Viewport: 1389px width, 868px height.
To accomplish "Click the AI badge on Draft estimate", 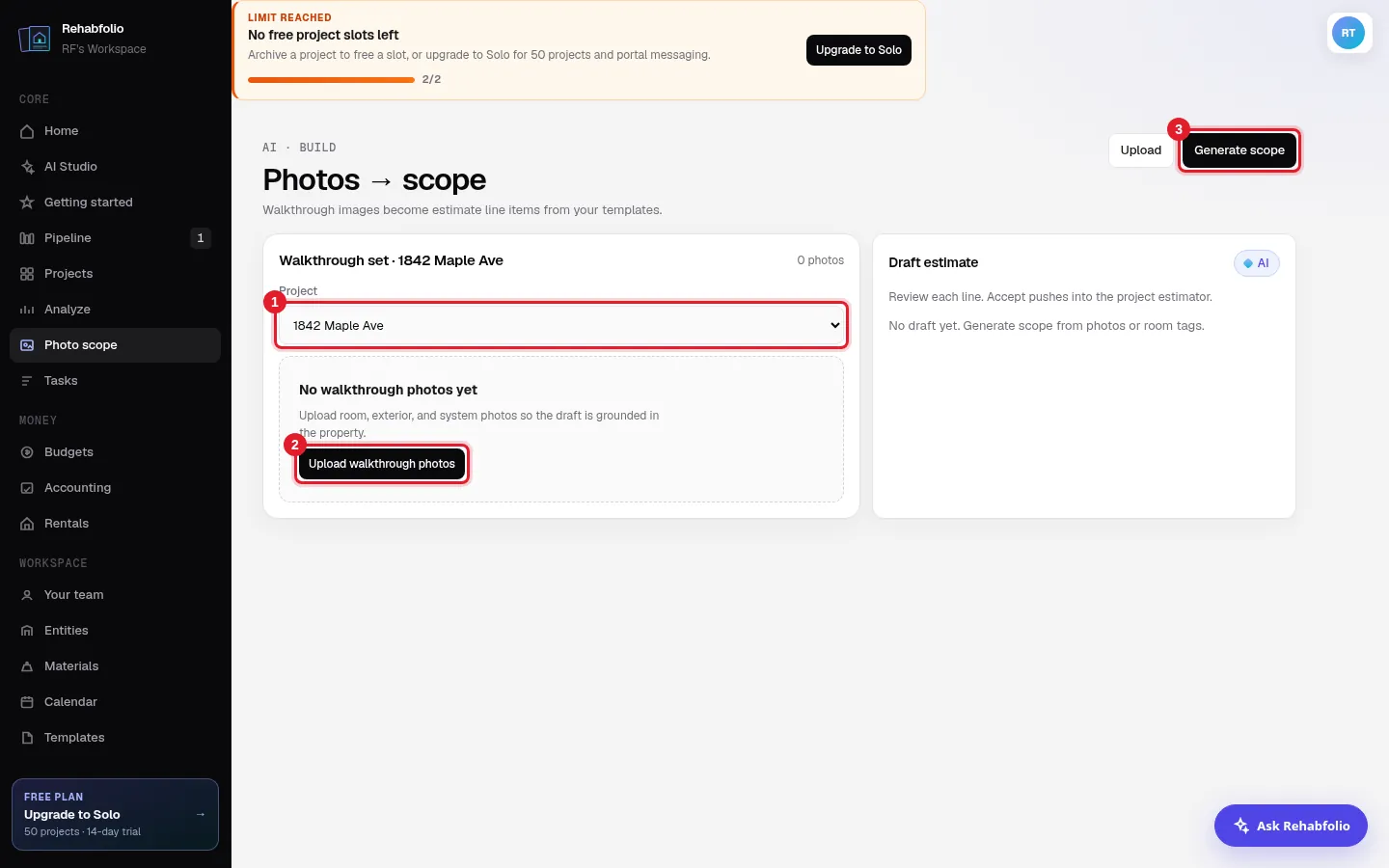I will pyautogui.click(x=1257, y=263).
